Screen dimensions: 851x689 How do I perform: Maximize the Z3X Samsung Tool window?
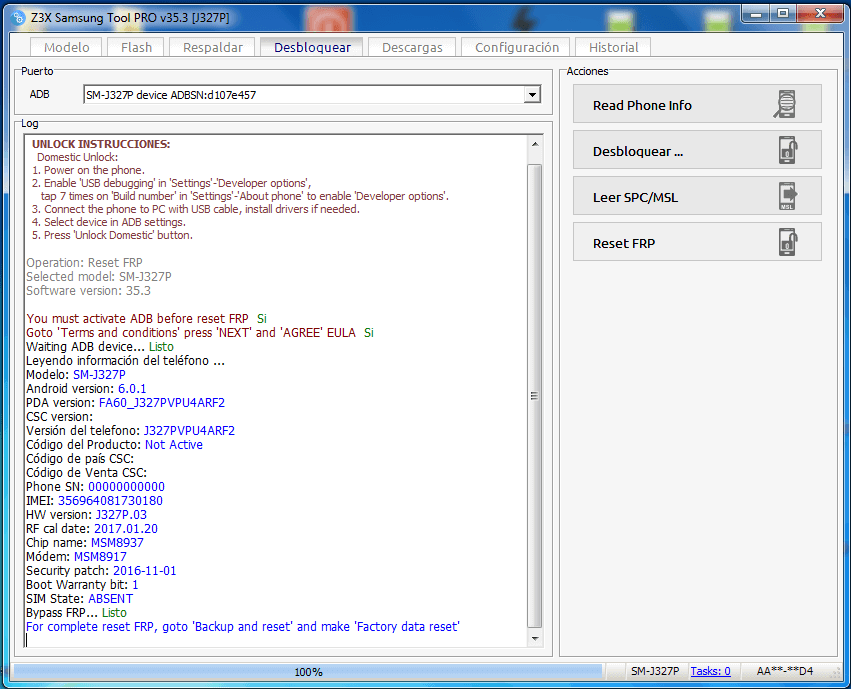[x=783, y=14]
